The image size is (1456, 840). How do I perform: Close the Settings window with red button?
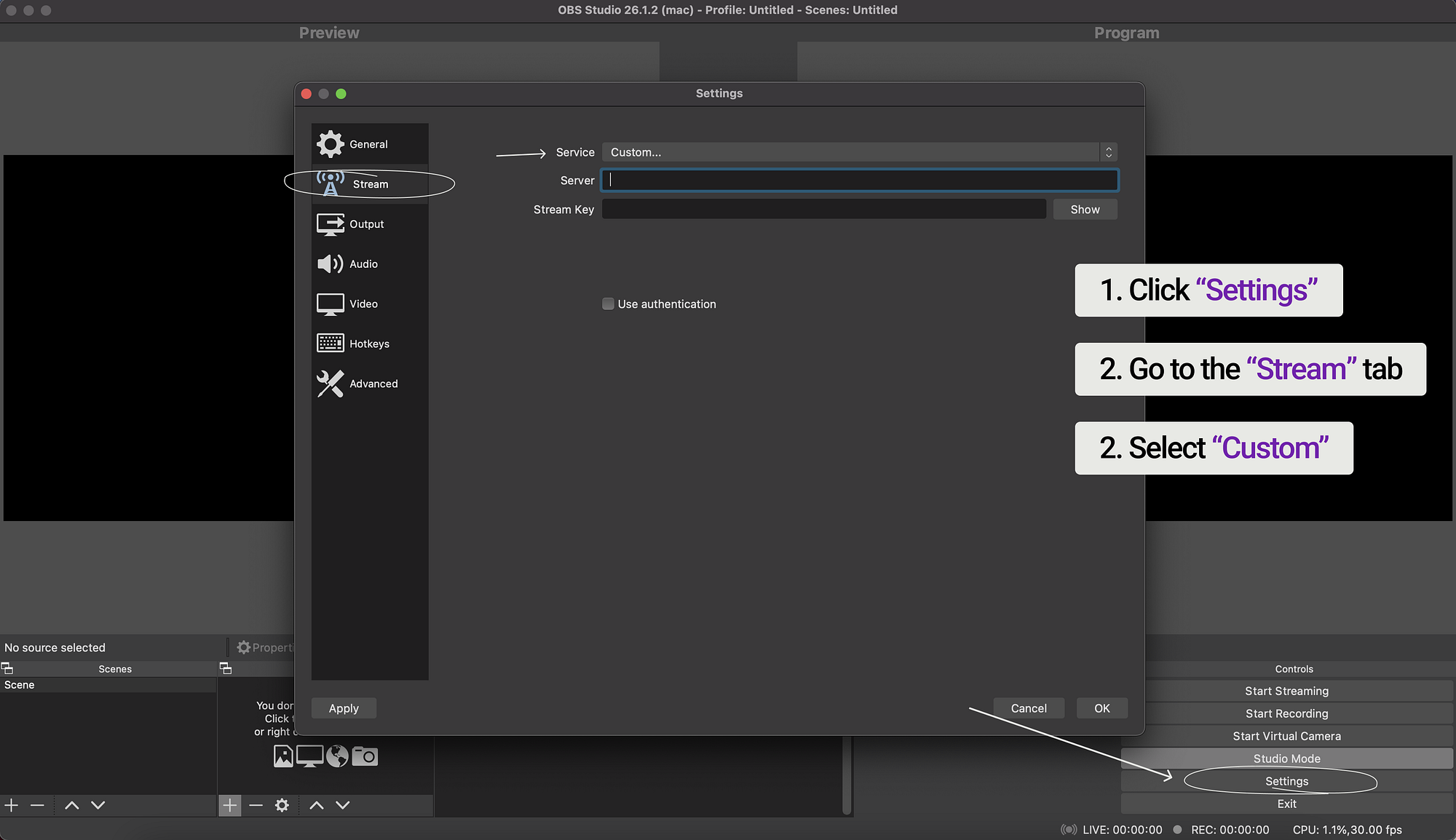pos(306,94)
